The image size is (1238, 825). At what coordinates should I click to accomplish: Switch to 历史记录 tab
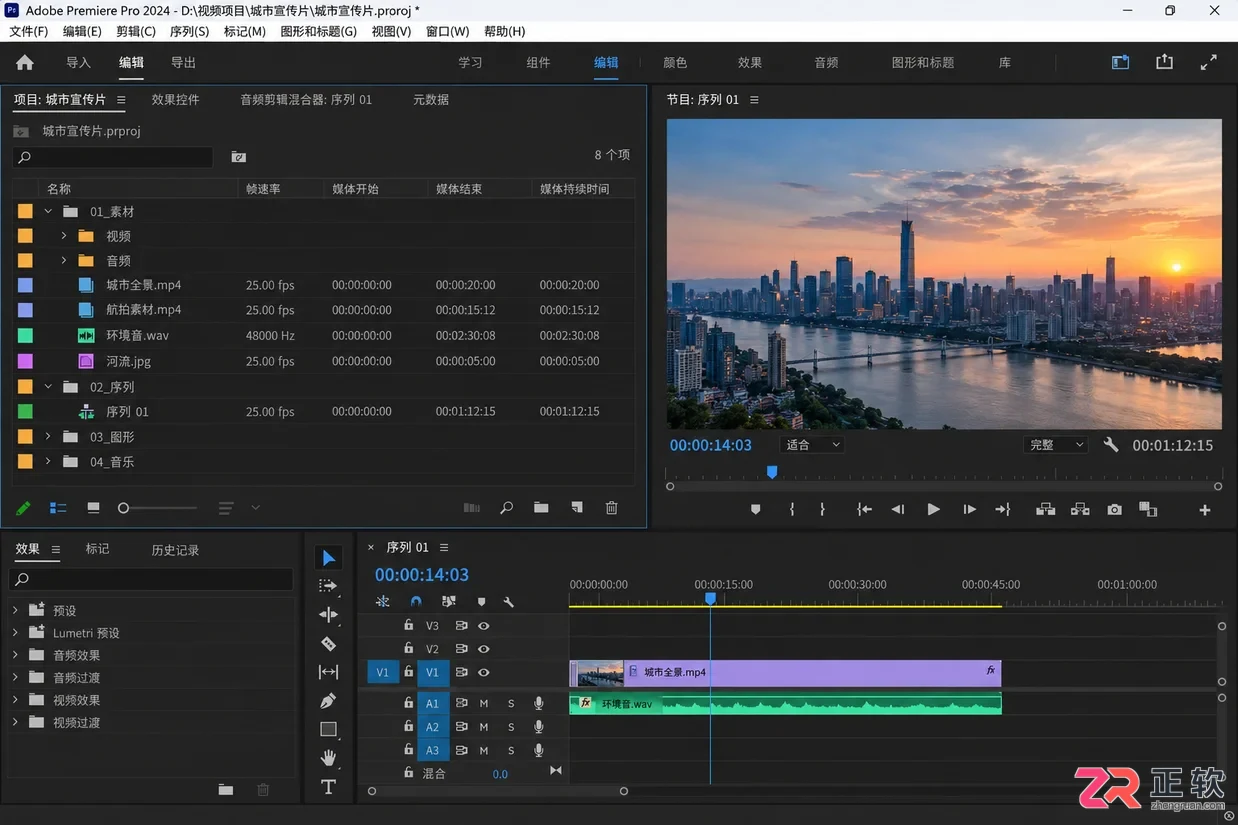click(175, 550)
